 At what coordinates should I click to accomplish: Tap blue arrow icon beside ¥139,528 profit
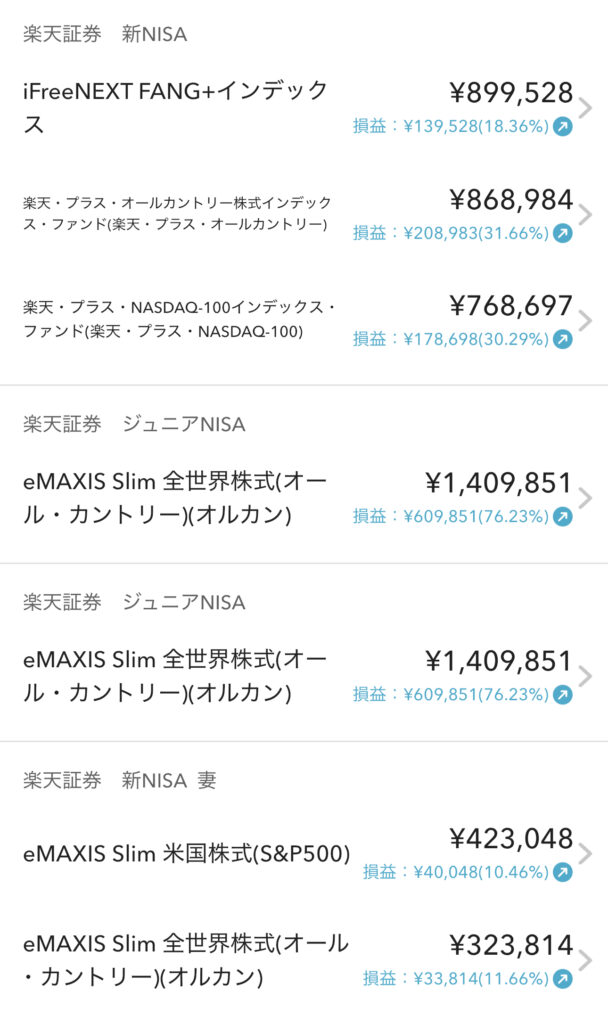point(563,127)
